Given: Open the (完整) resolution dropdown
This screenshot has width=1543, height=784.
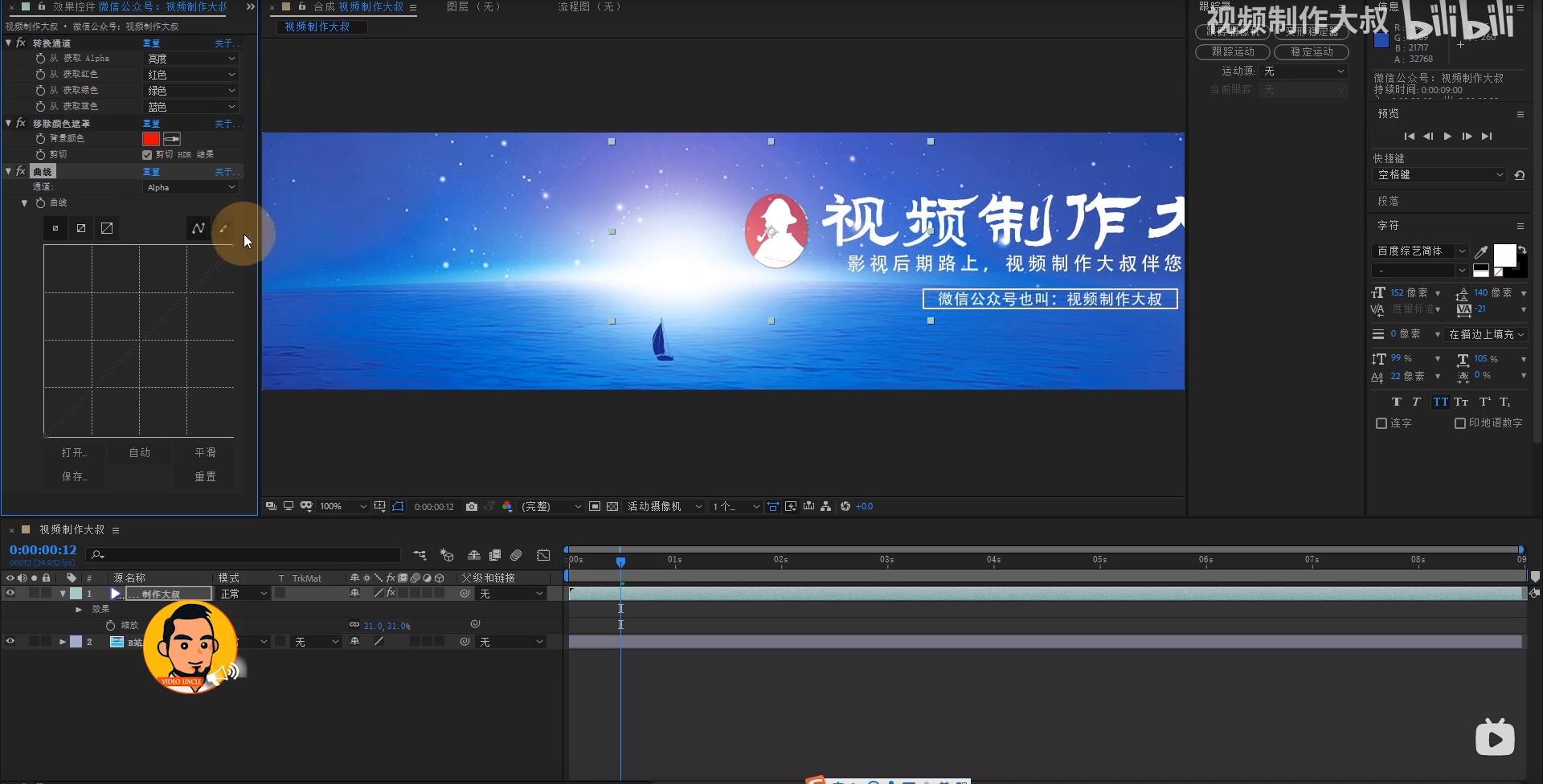Looking at the screenshot, I should pyautogui.click(x=550, y=506).
